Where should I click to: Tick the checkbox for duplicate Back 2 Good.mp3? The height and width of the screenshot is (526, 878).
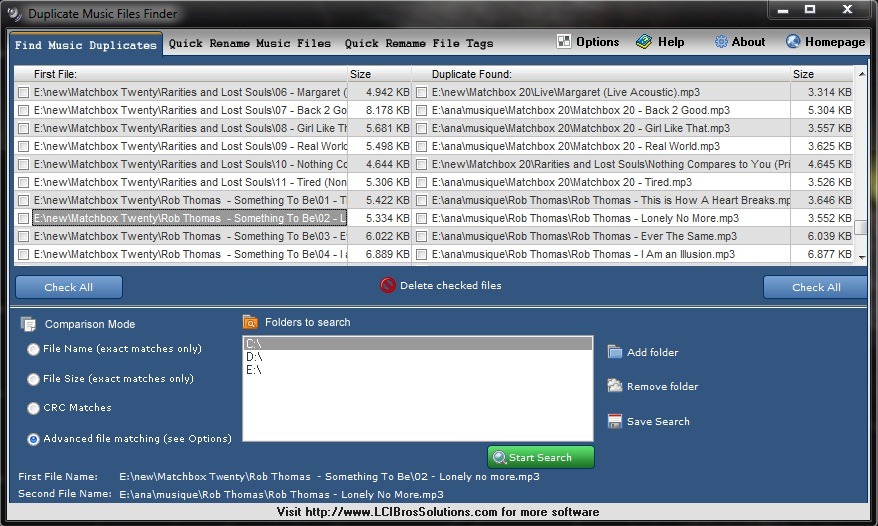pyautogui.click(x=422, y=110)
